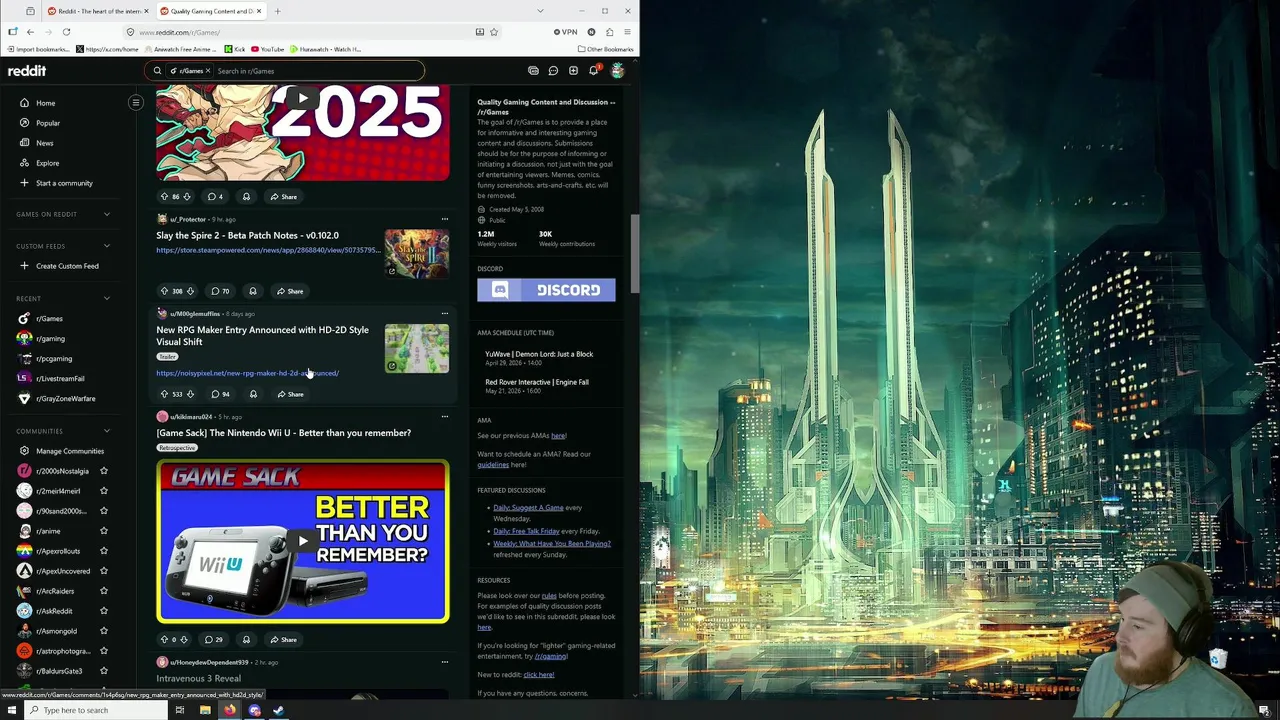1280x720 pixels.
Task: Open Explore in the sidebar
Action: click(47, 163)
